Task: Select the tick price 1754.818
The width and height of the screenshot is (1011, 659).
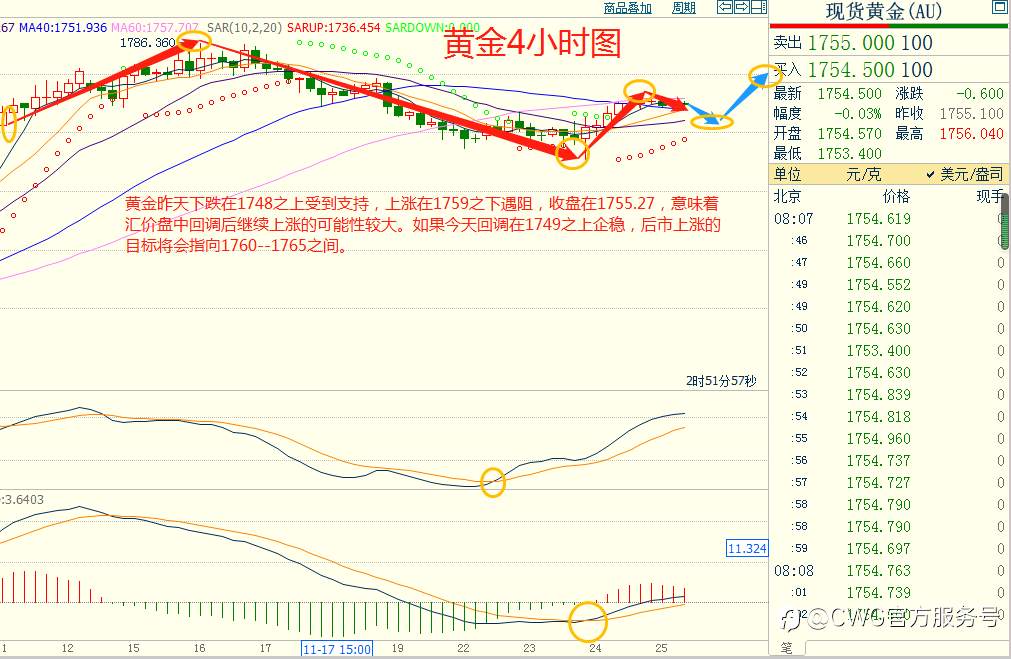Action: [878, 417]
